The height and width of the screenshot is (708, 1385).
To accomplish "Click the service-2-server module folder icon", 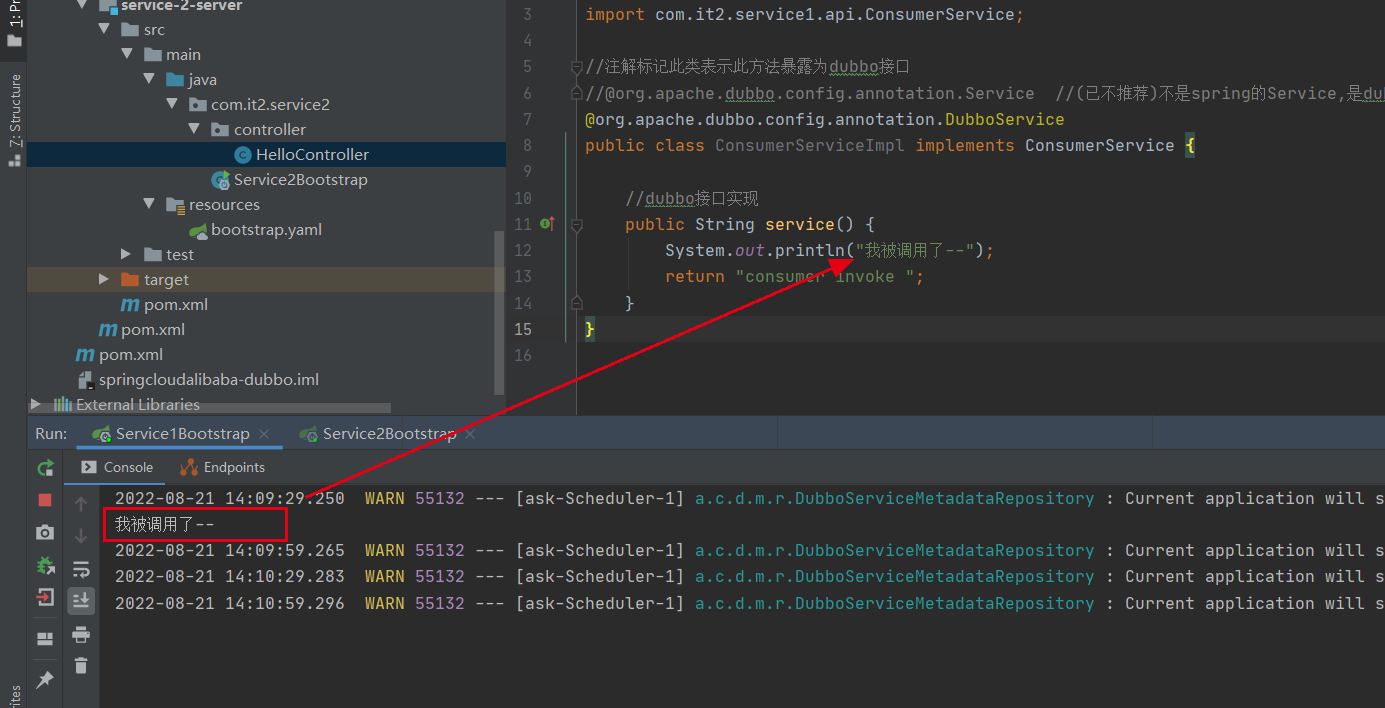I will click(108, 6).
